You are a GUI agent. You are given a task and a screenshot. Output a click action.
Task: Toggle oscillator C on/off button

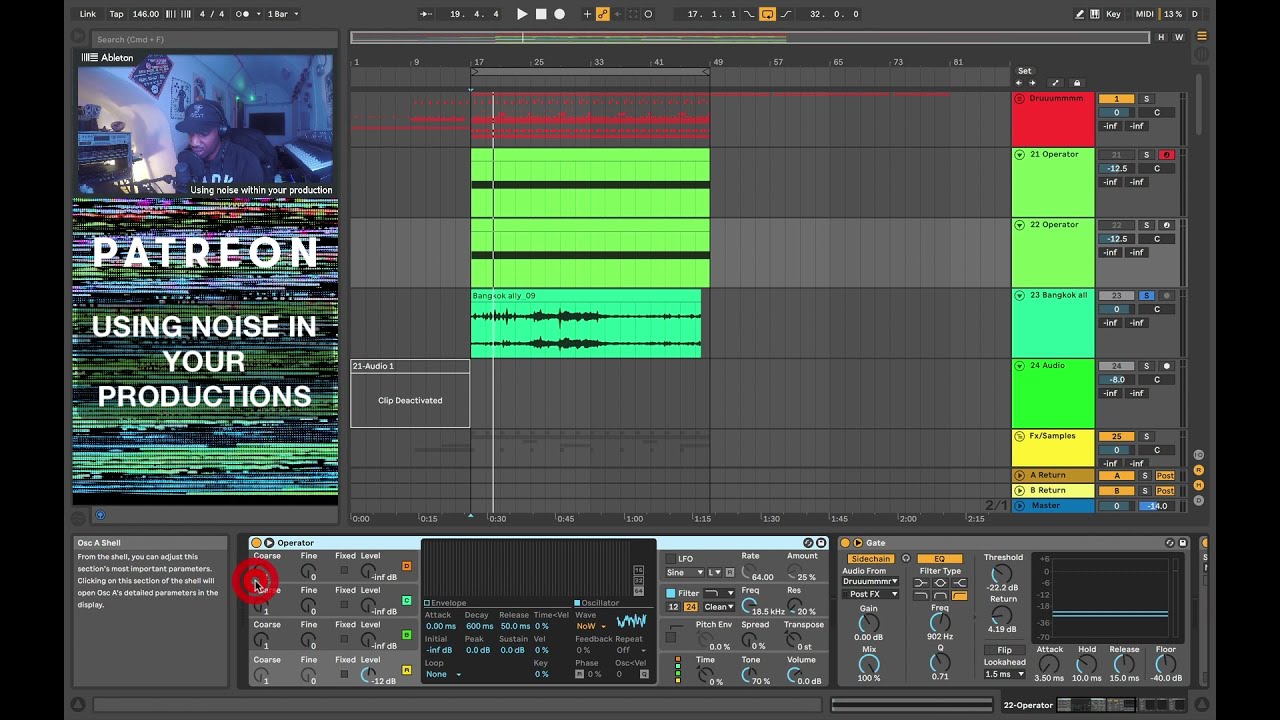tap(406, 600)
